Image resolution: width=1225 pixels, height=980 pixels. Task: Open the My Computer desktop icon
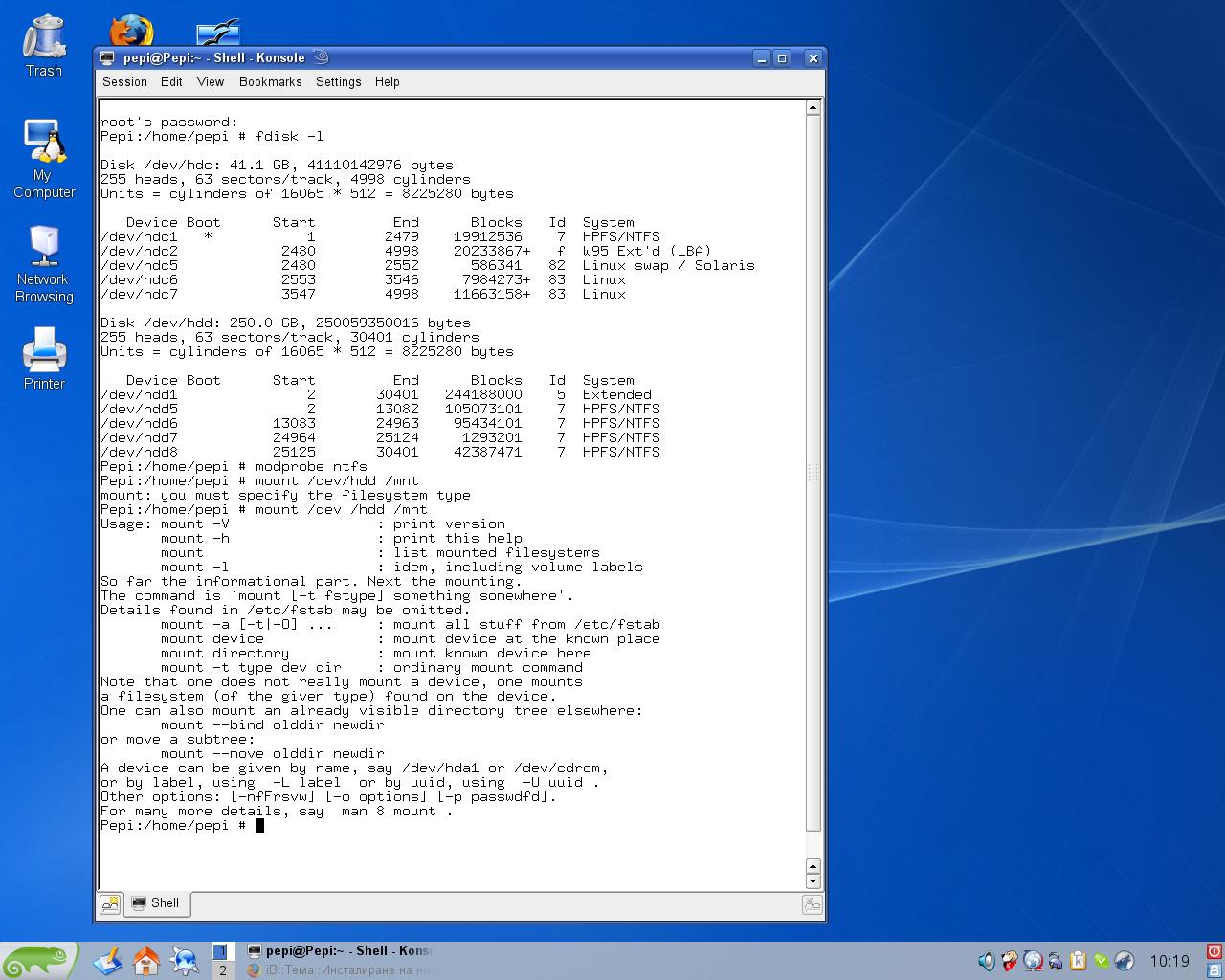43,159
